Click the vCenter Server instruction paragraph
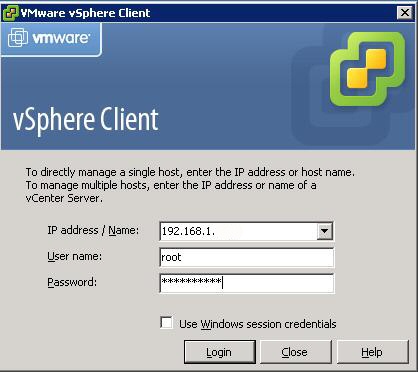 tap(190, 185)
